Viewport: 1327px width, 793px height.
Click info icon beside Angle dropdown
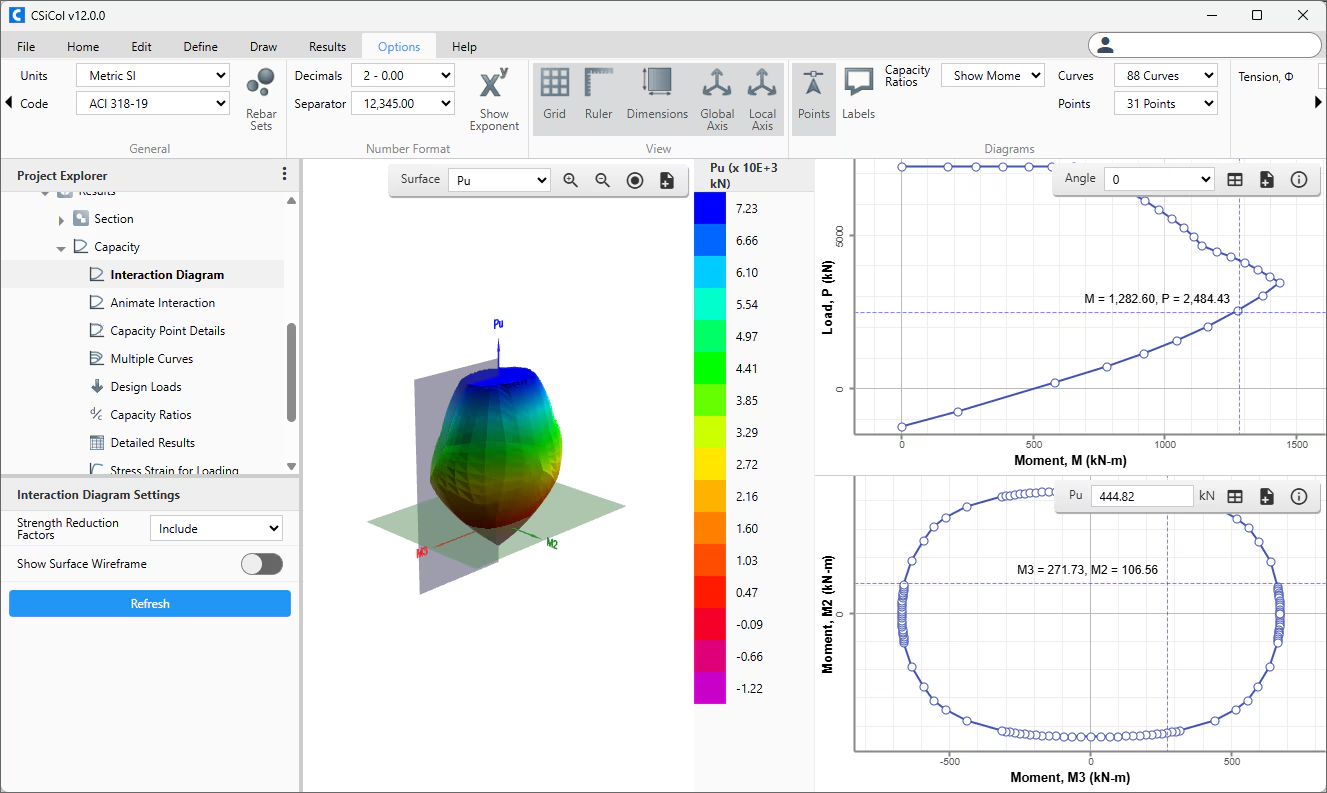(x=1299, y=180)
